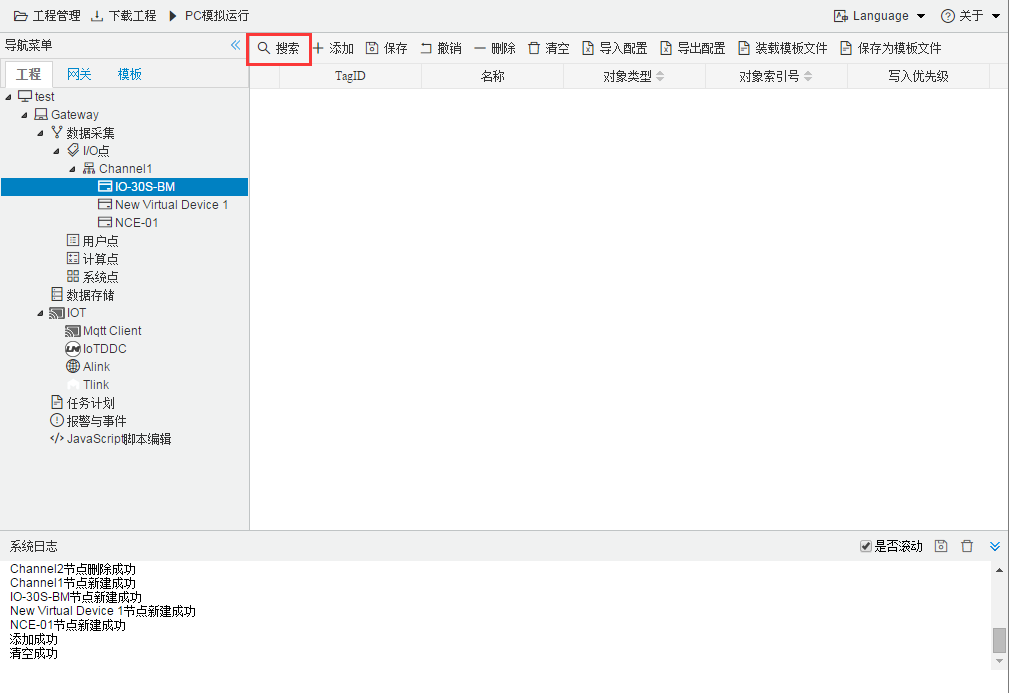This screenshot has width=1009, height=693.
Task: Switch to the 模板 tab
Action: [x=129, y=75]
